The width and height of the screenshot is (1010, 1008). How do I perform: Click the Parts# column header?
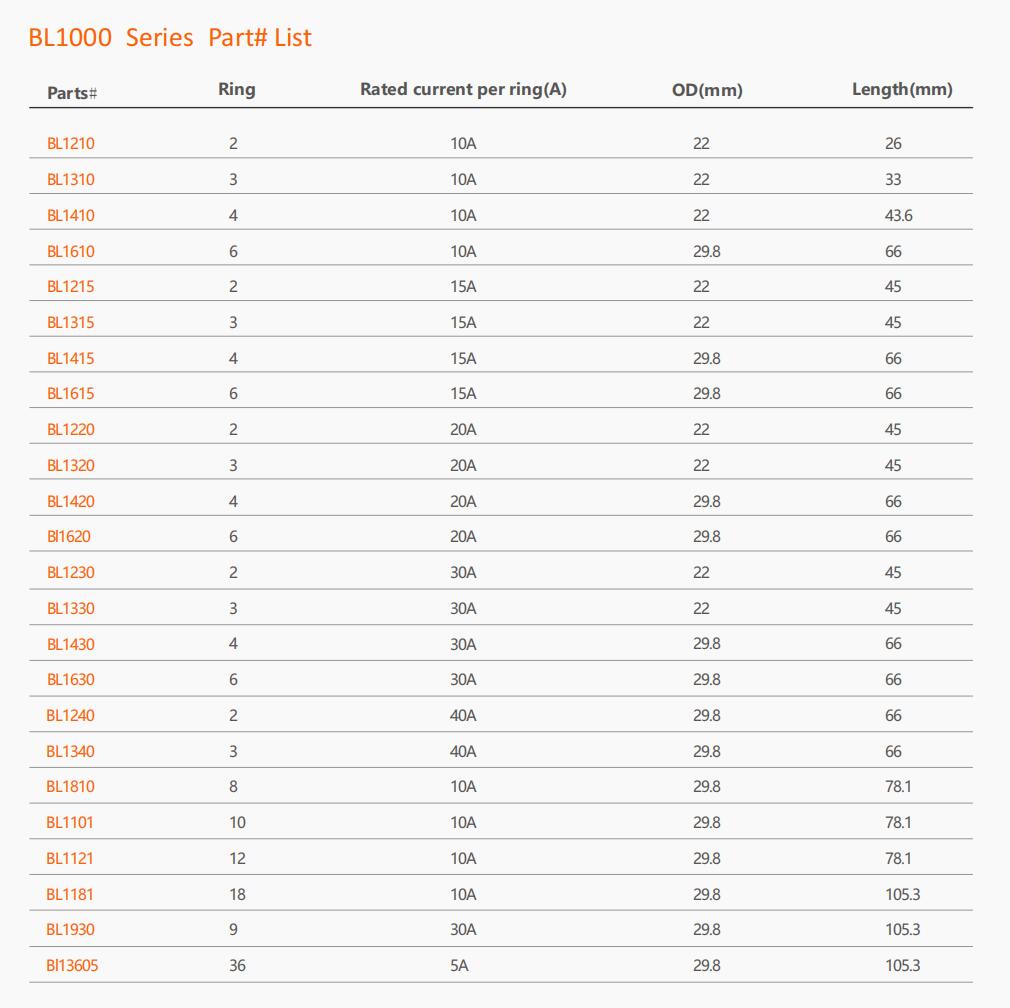[72, 93]
